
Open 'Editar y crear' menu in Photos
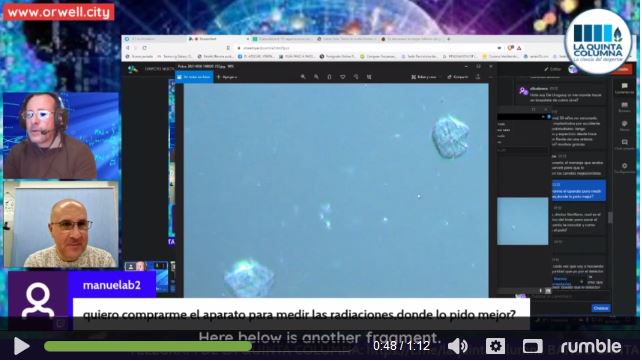point(424,77)
